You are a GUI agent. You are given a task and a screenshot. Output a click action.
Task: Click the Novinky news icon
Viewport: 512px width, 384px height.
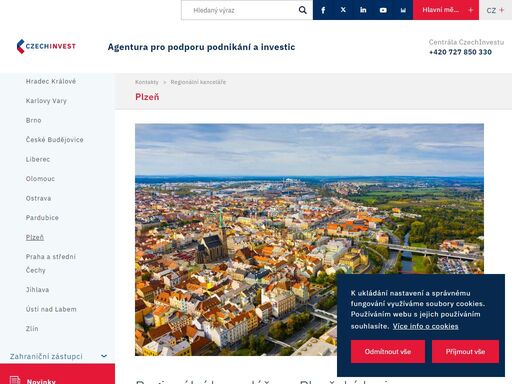pos(15,380)
